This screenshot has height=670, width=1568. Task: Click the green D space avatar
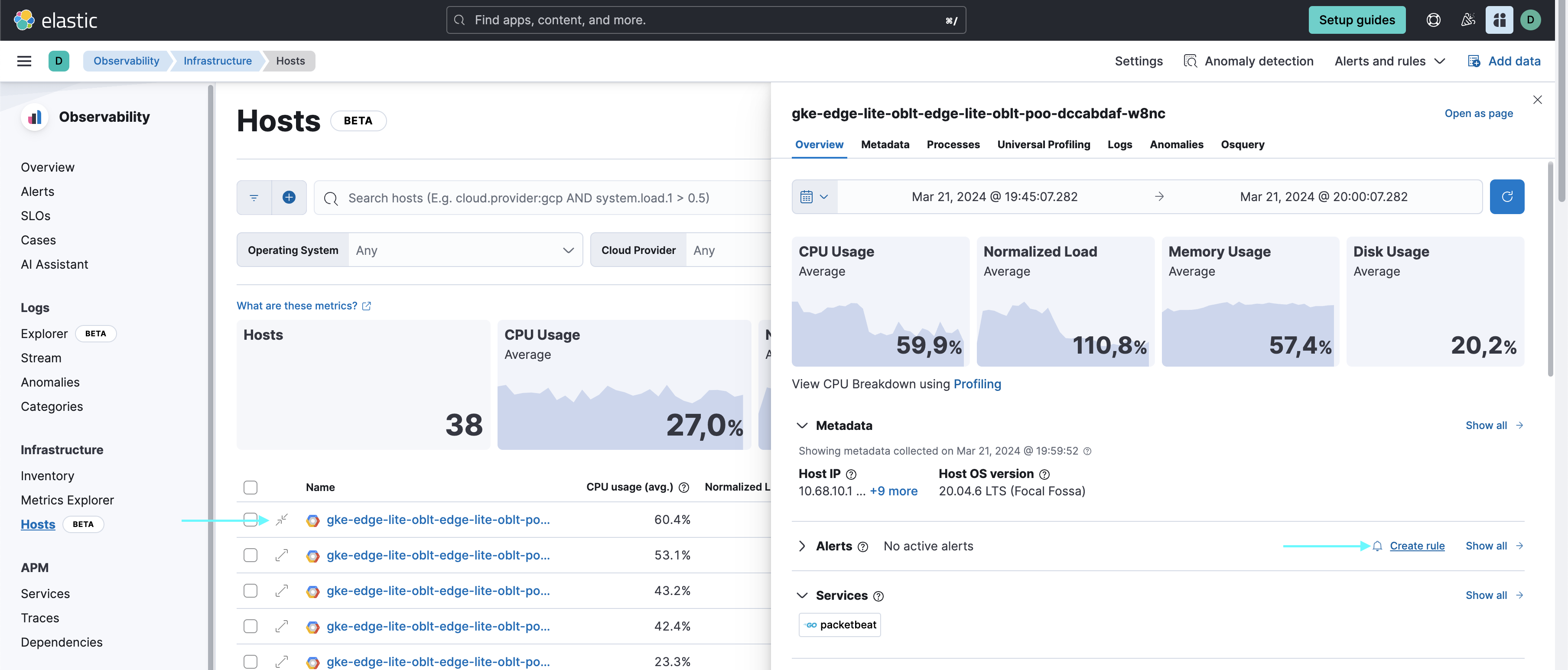59,61
